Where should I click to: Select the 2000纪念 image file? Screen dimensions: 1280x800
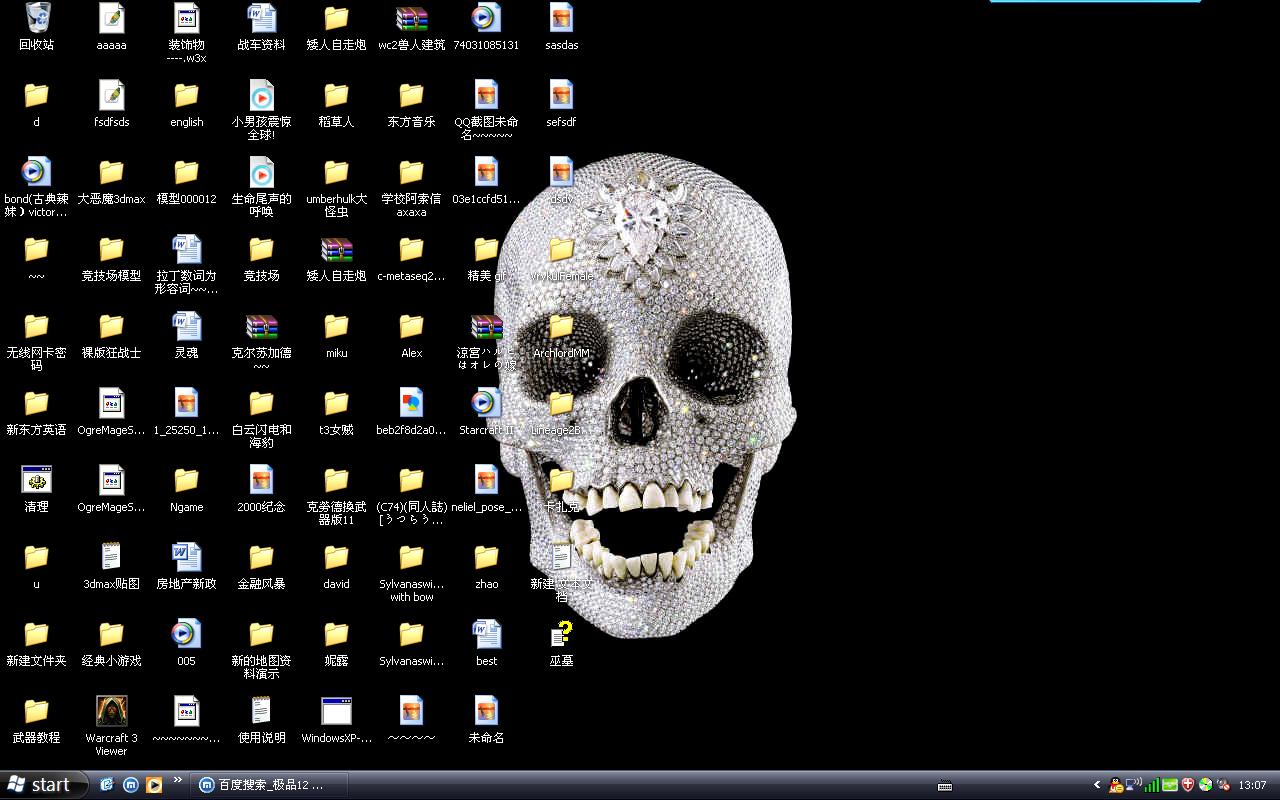click(261, 480)
